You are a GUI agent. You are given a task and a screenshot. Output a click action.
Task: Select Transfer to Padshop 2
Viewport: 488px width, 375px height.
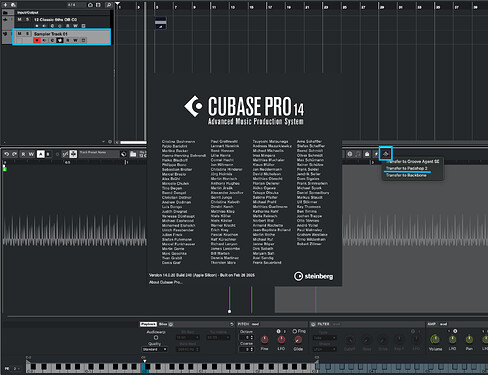coord(406,168)
